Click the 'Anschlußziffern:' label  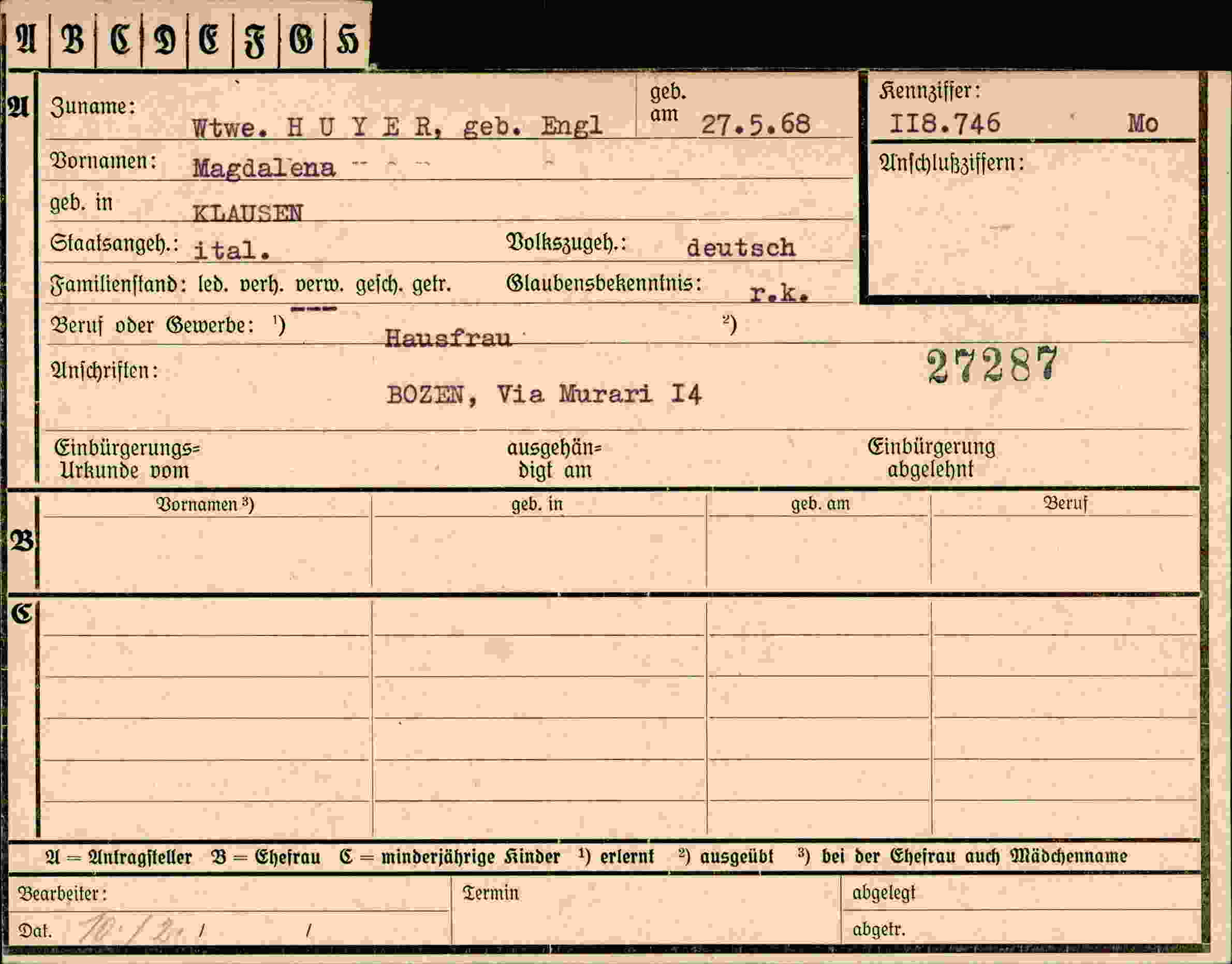[x=951, y=163]
